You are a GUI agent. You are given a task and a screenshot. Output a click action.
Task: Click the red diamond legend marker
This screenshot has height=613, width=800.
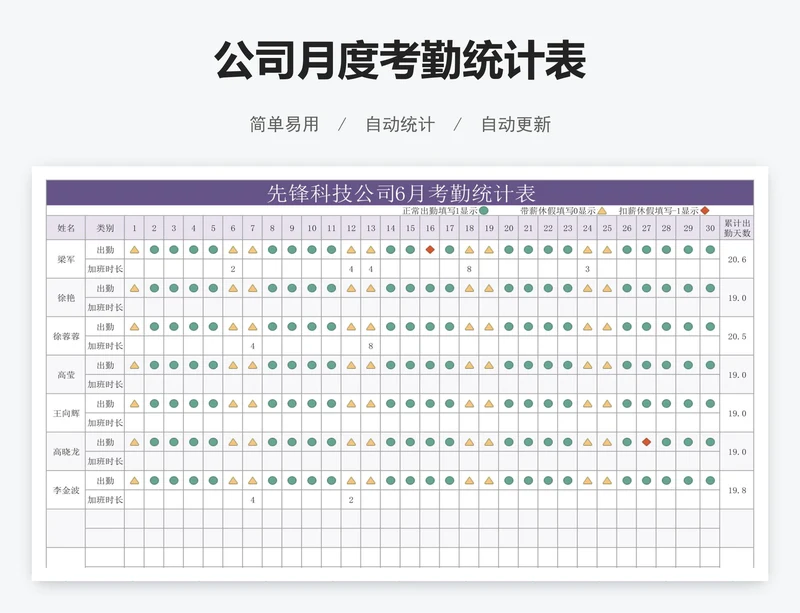coord(705,210)
